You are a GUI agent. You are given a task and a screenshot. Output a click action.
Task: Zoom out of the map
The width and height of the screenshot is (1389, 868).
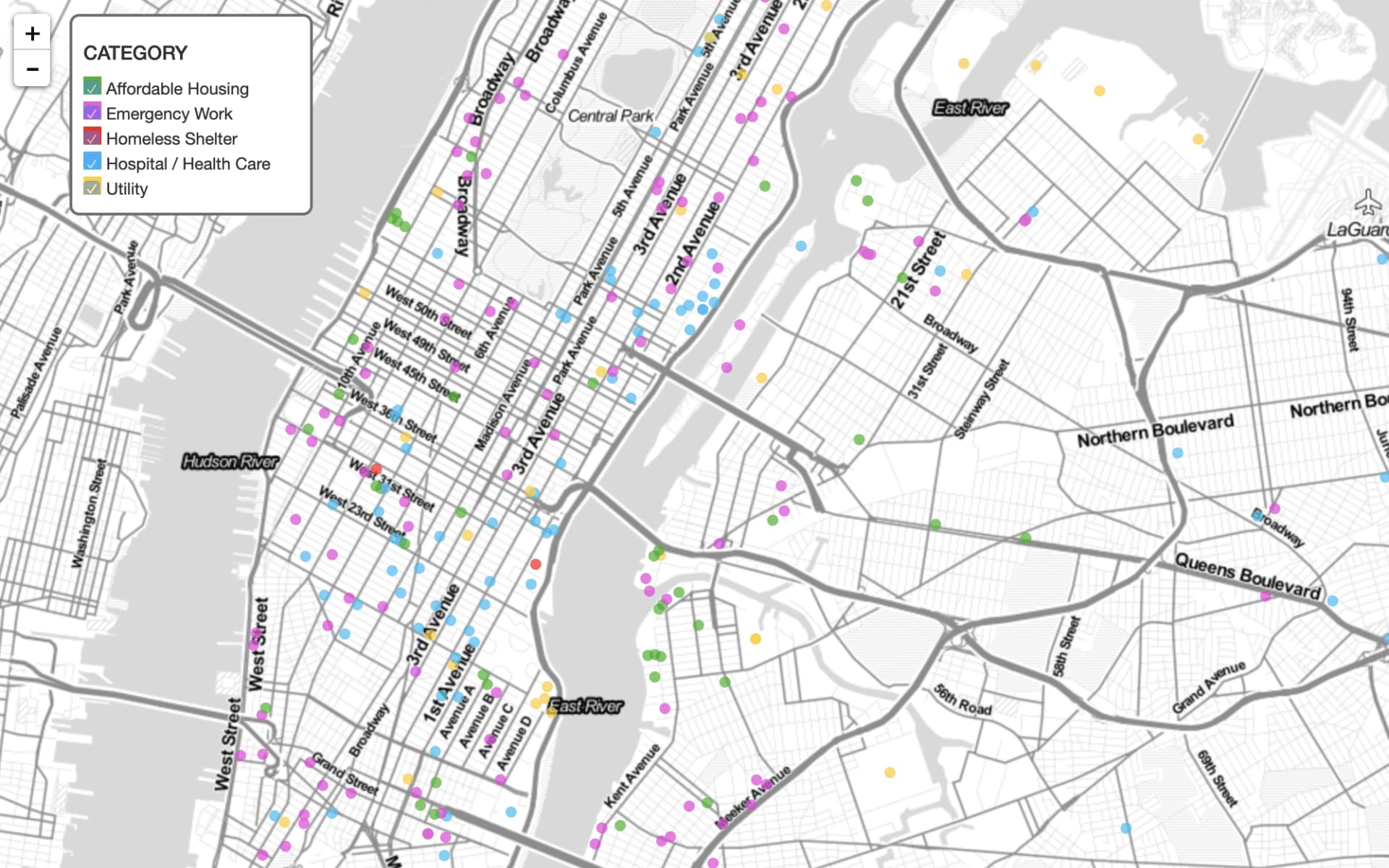tap(32, 69)
